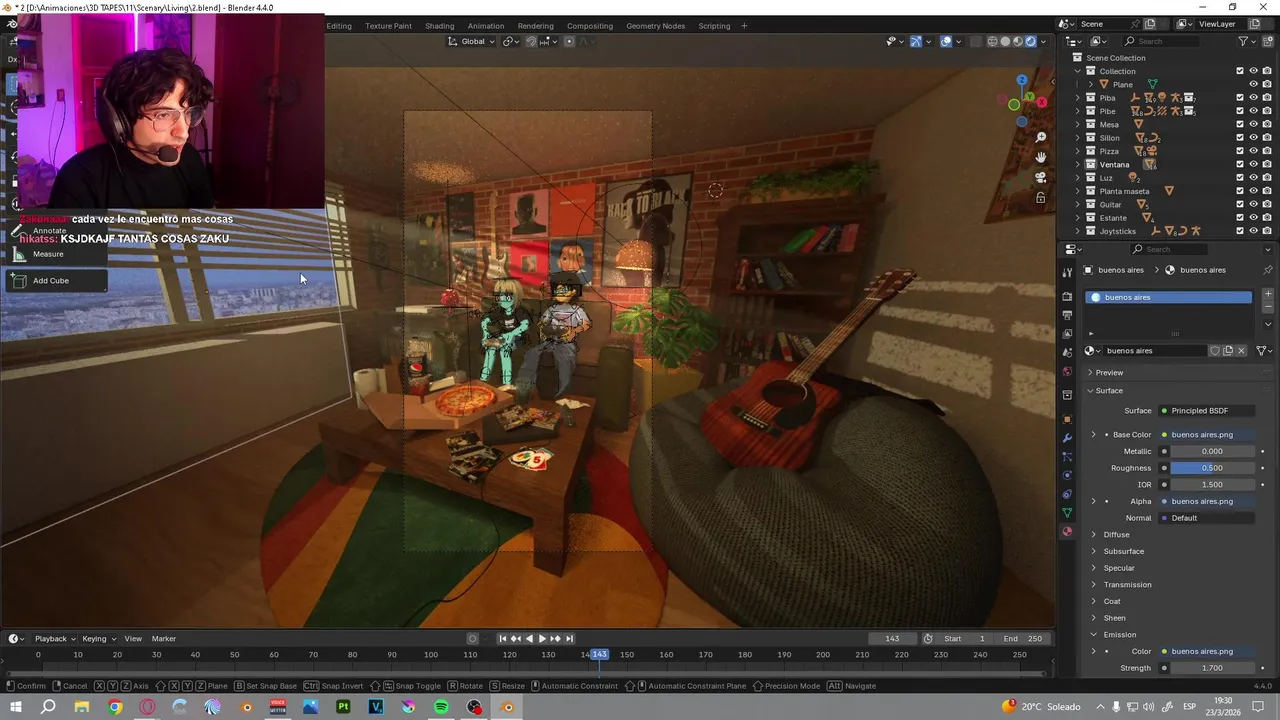Remove the material slot with minus button
This screenshot has width=1280, height=720.
(1268, 308)
